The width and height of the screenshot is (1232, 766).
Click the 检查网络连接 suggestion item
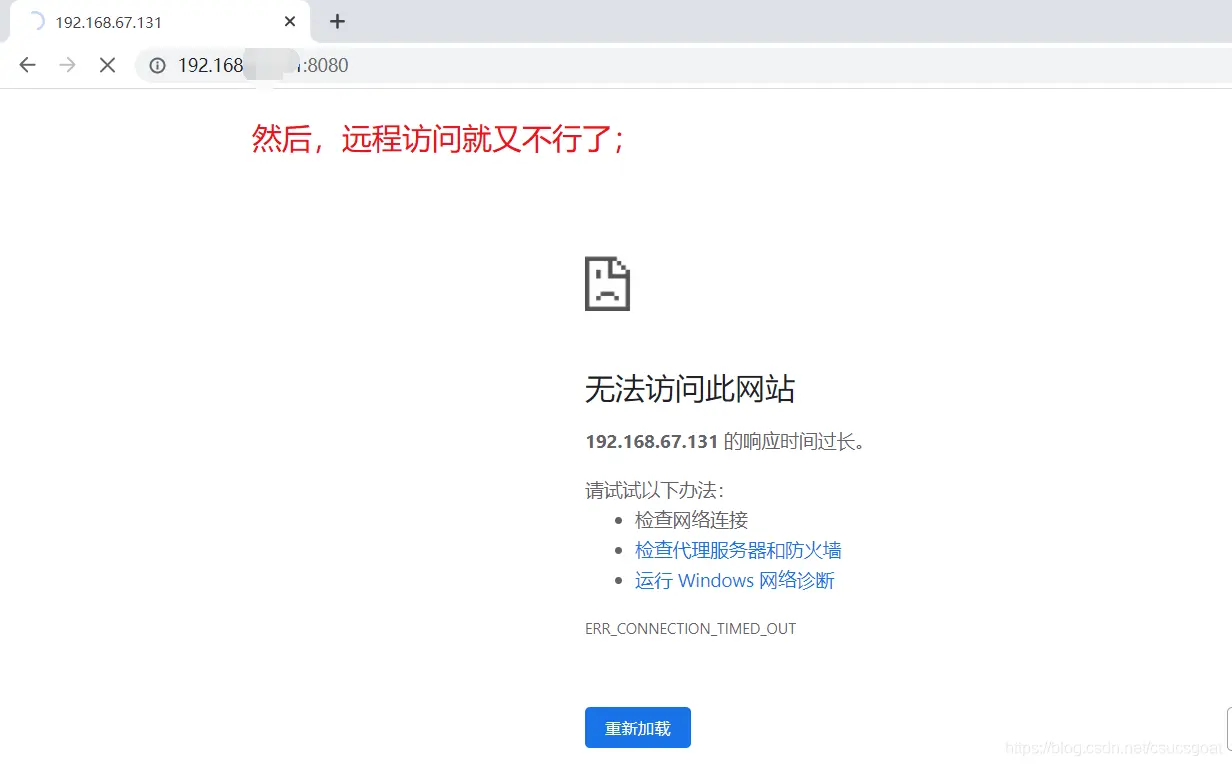[691, 520]
